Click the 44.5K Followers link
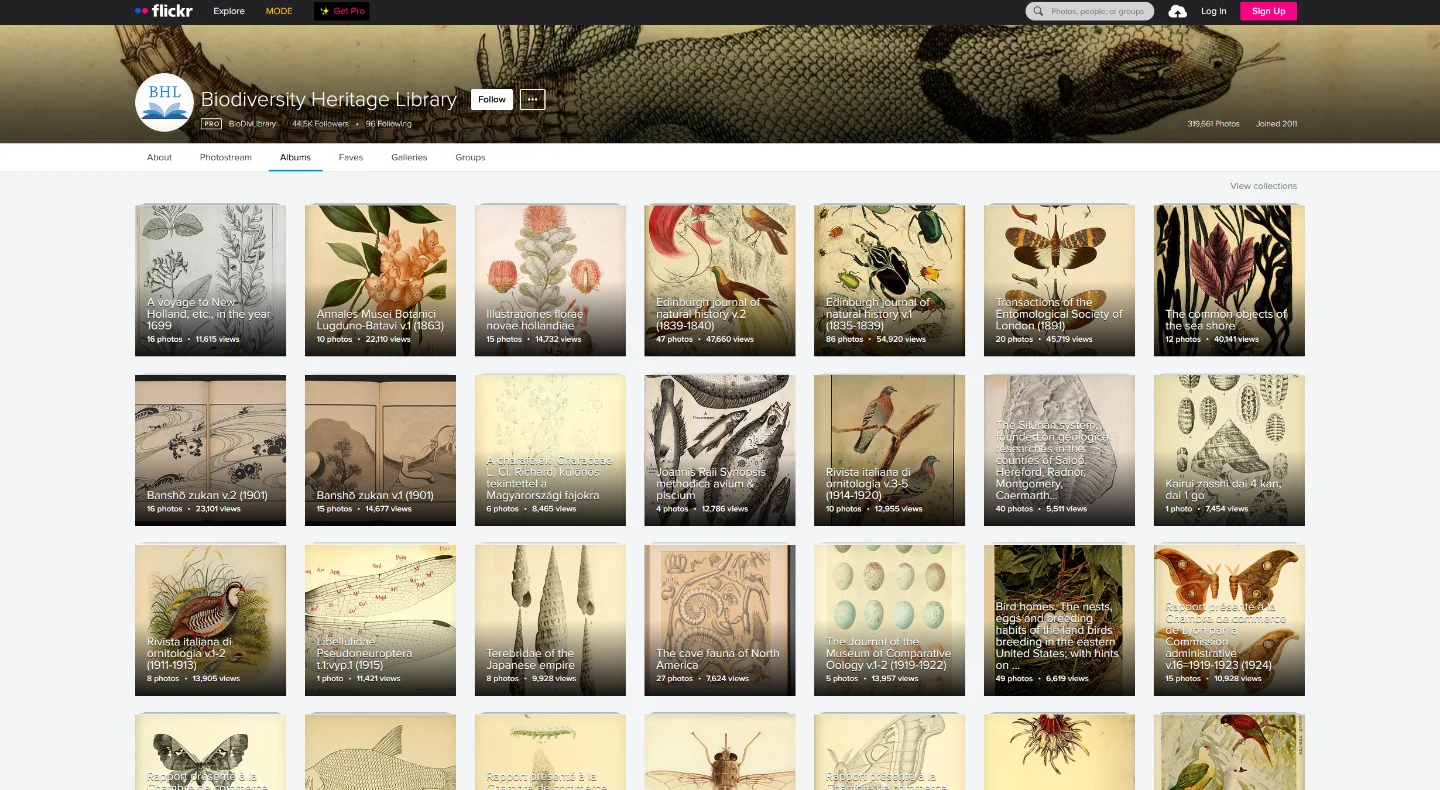The image size is (1440, 790). (320, 124)
